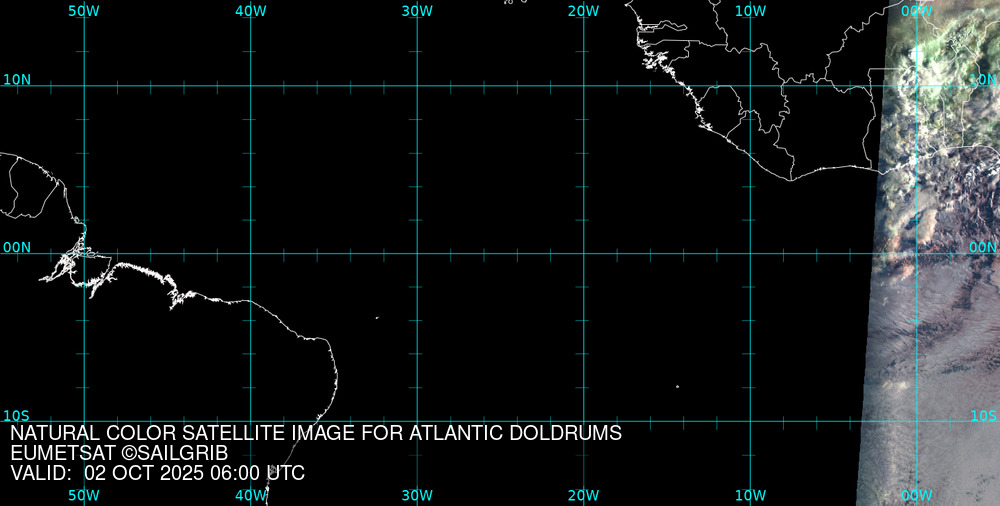Select the top 30W longitude label
Screen dimensions: 1000x506
point(417,10)
